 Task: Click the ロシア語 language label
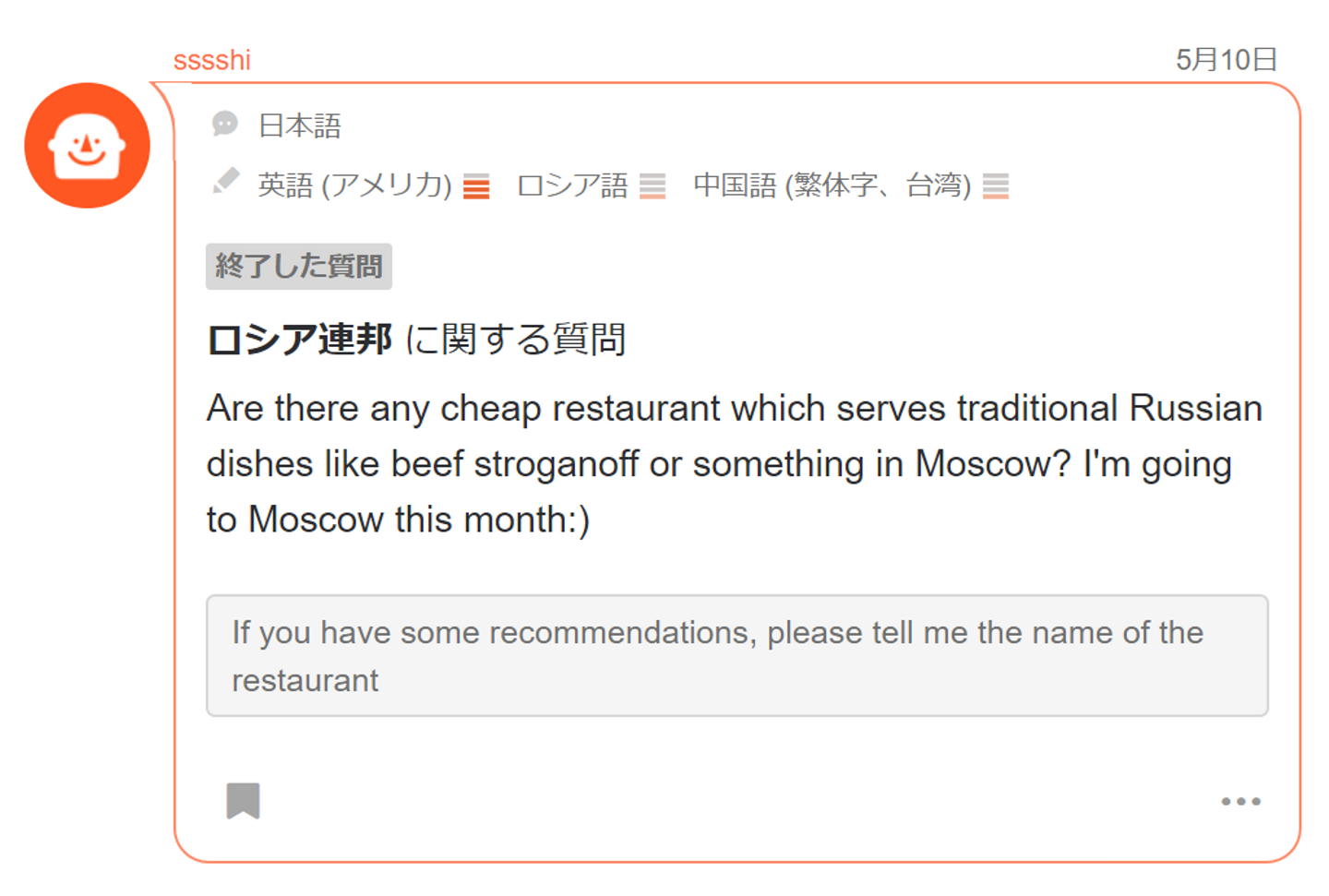tap(572, 185)
